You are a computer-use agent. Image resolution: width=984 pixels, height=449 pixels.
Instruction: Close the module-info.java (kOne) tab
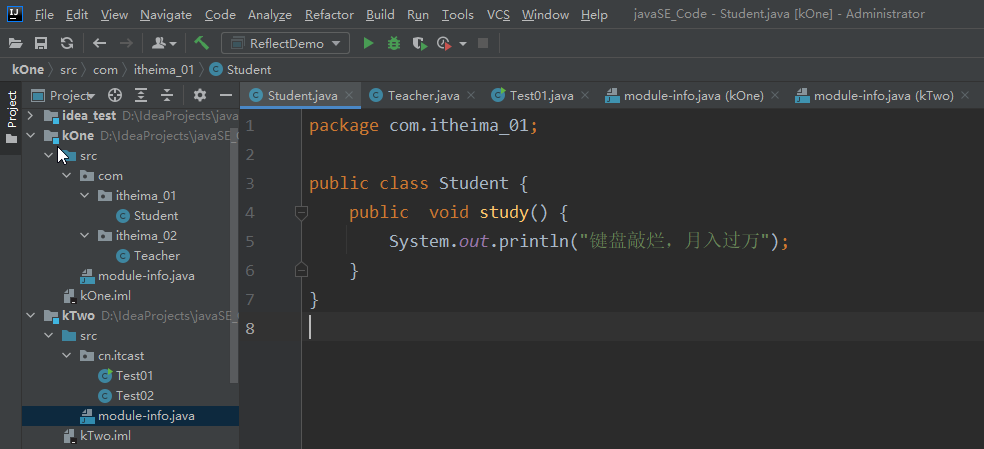(774, 95)
